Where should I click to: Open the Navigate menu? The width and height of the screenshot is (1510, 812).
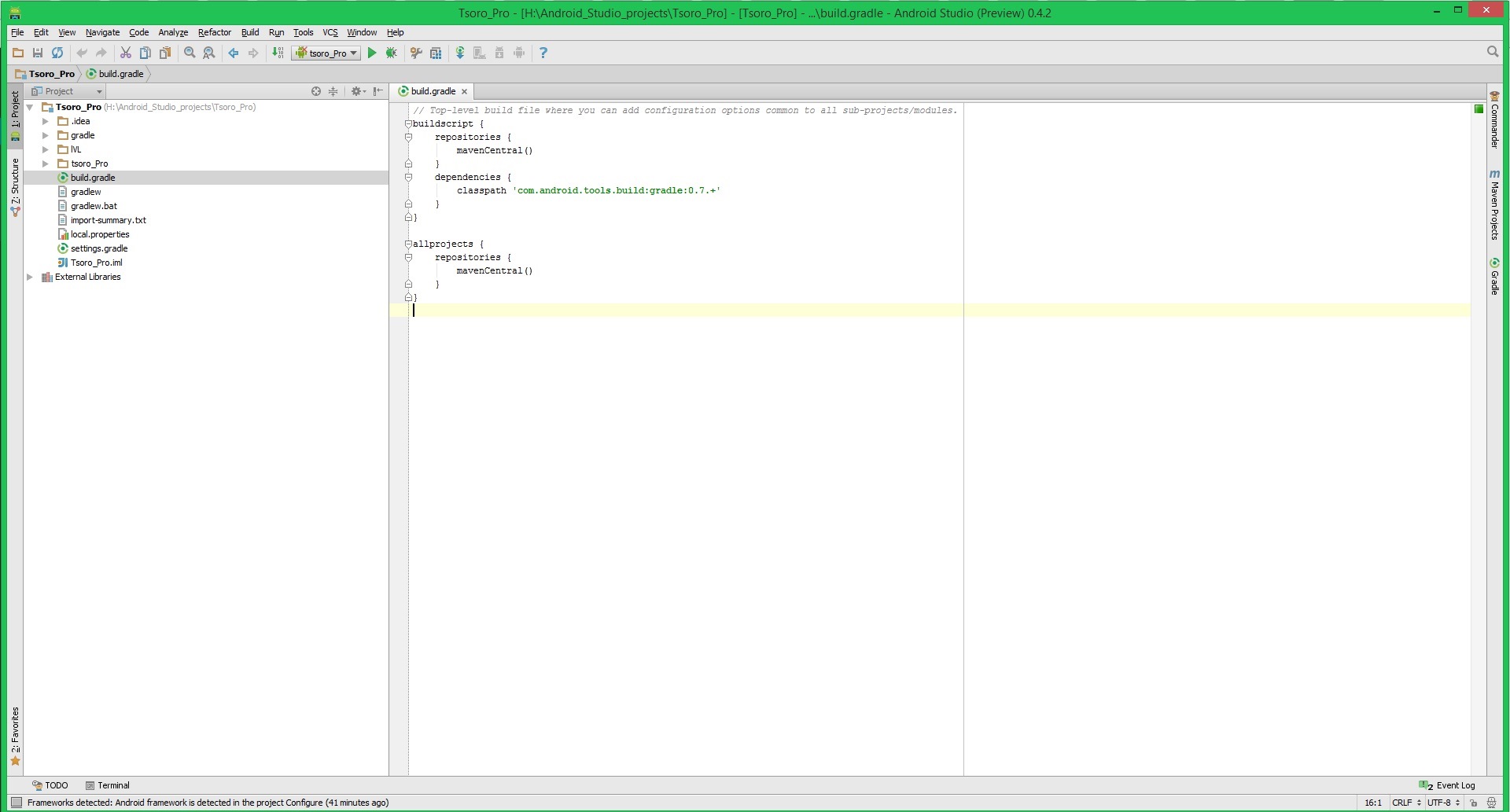pyautogui.click(x=102, y=32)
